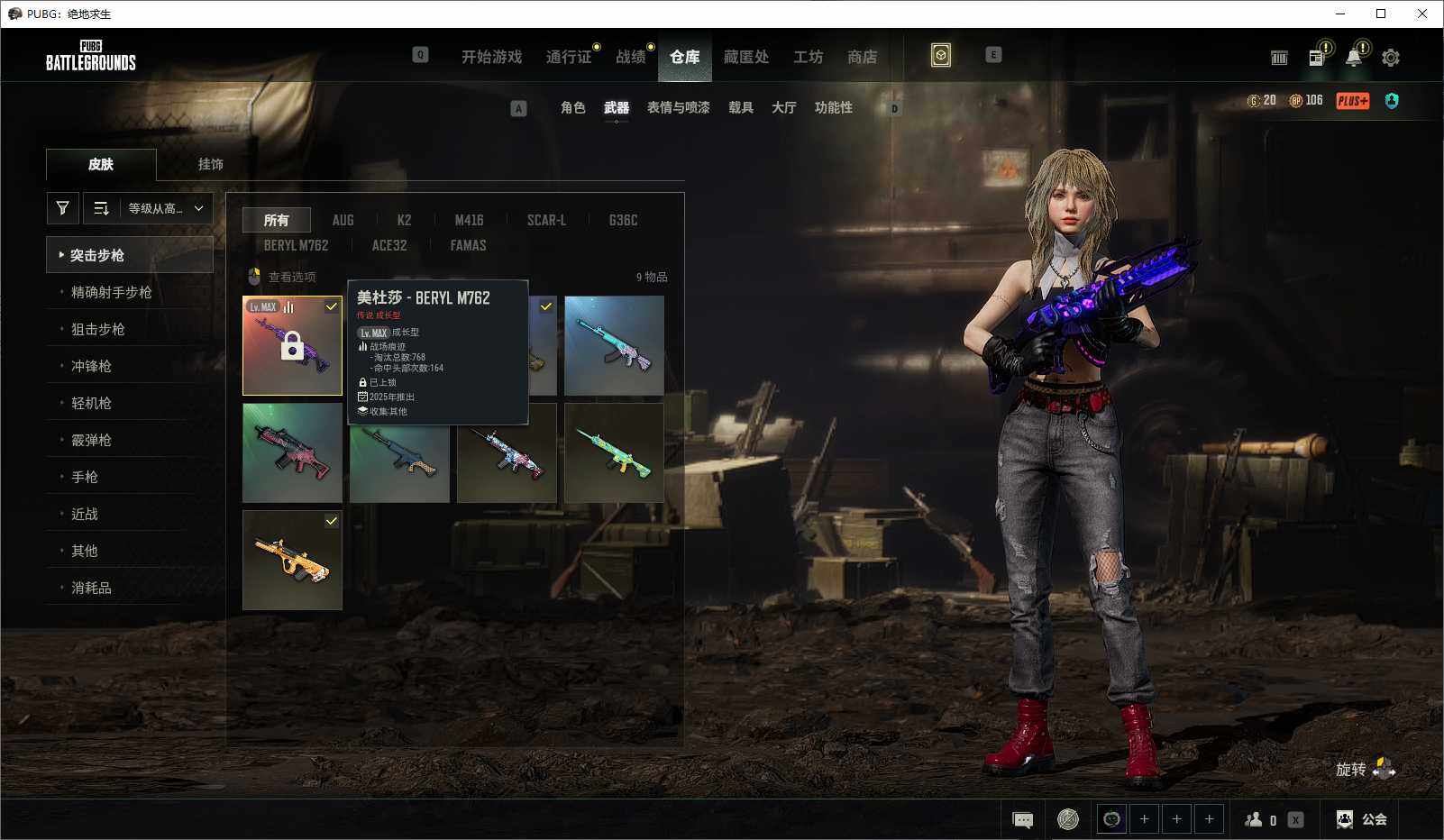Click the BP currency icon

click(x=1296, y=101)
